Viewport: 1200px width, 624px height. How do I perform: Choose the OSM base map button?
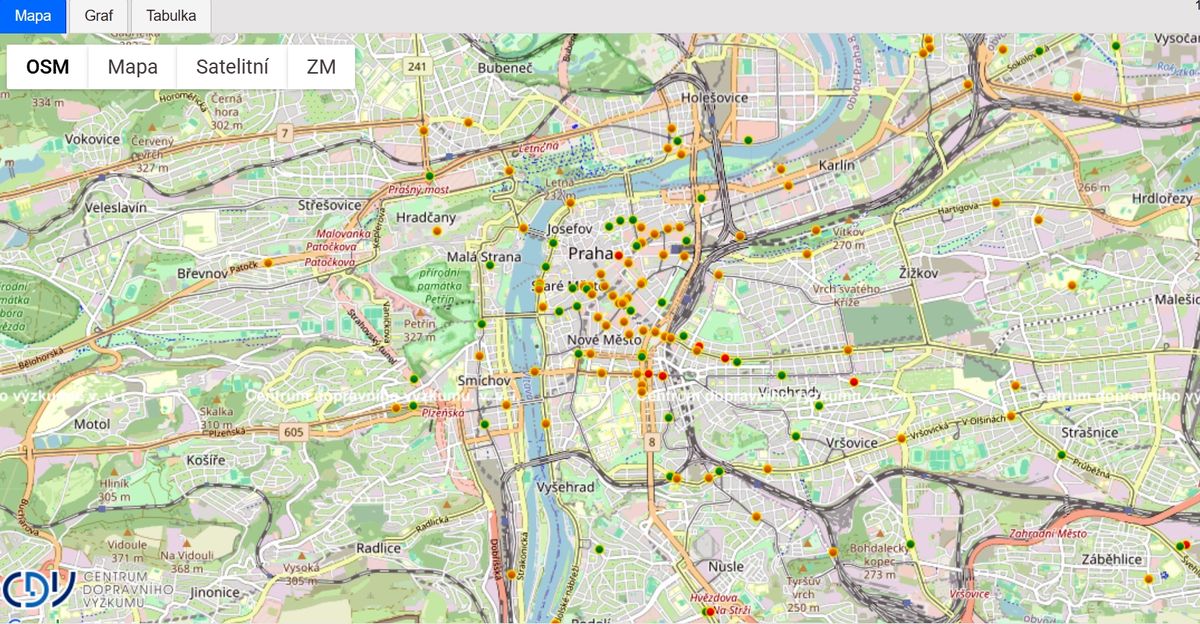click(x=47, y=67)
